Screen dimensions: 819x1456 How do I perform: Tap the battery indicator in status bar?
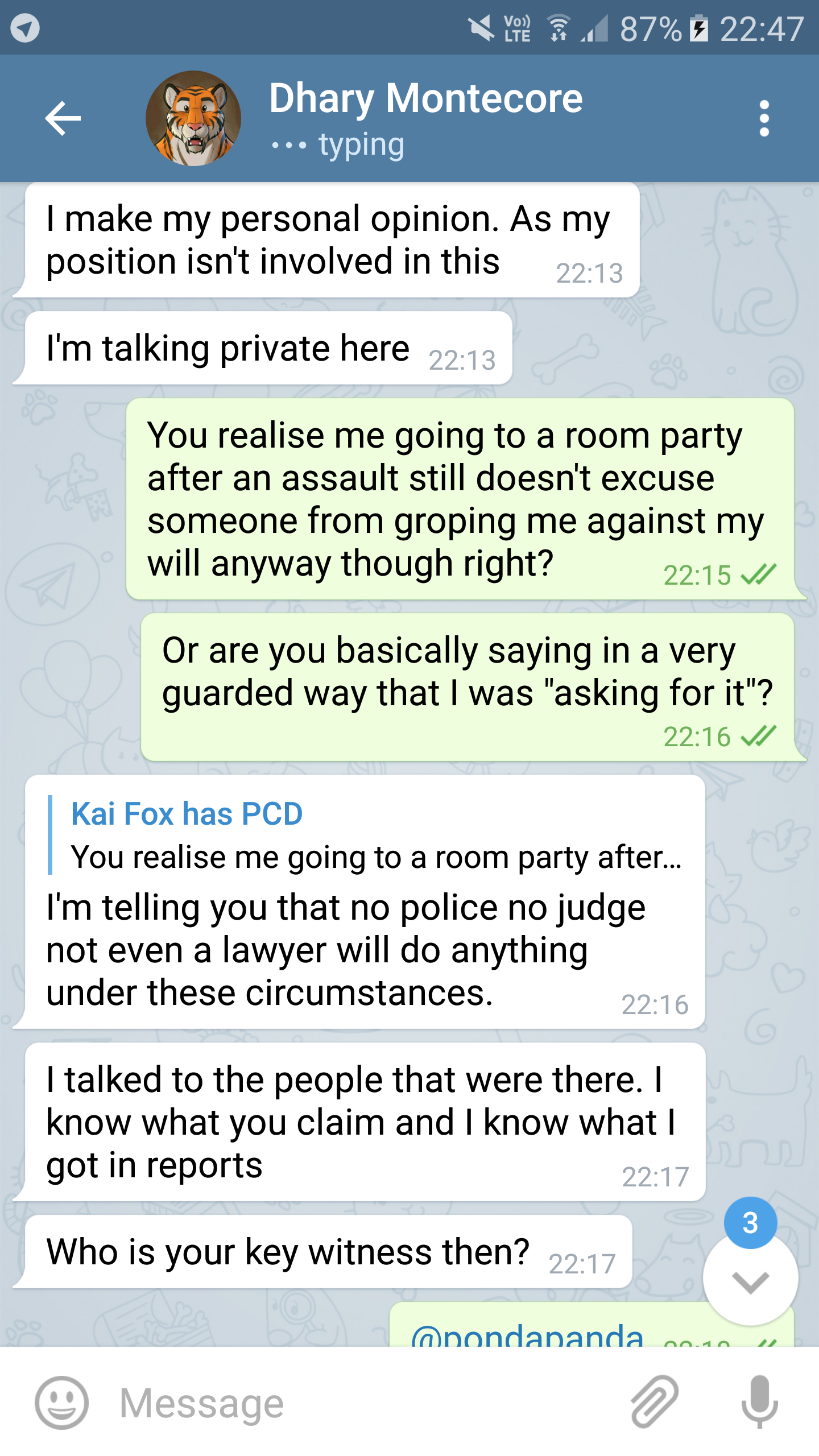(699, 28)
